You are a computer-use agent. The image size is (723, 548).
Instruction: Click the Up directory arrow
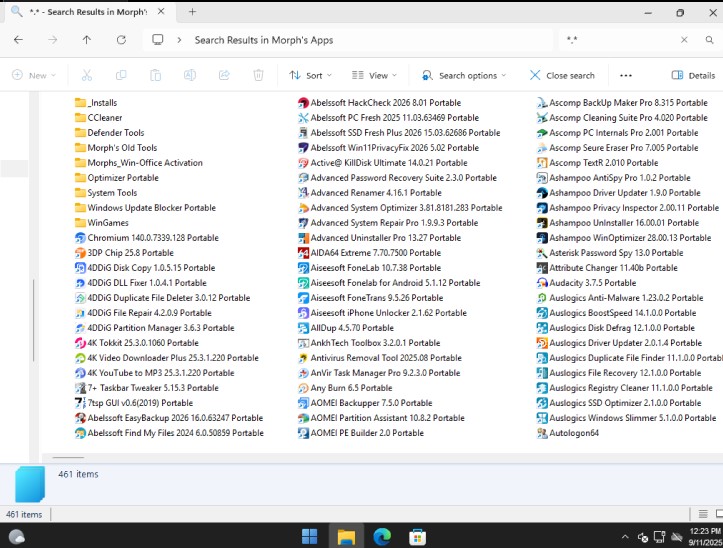pos(87,40)
